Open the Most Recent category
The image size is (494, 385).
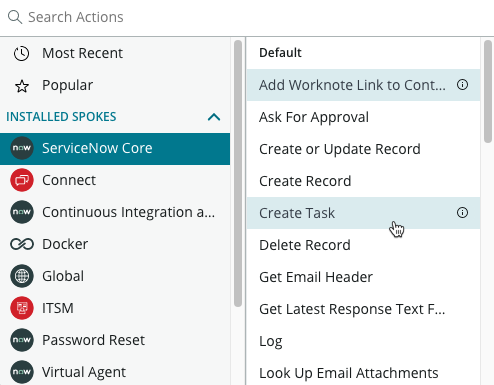[x=115, y=53]
